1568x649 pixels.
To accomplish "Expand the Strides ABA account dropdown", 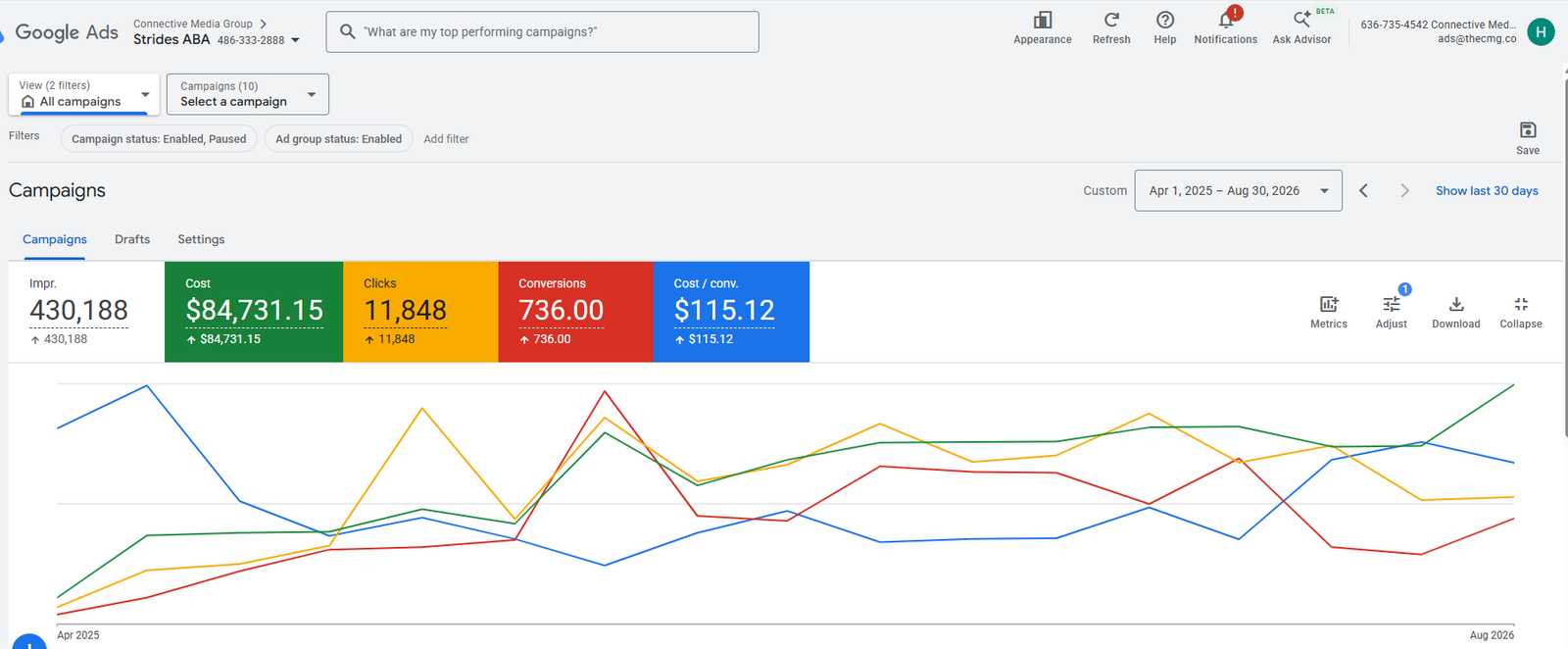I will coord(295,40).
